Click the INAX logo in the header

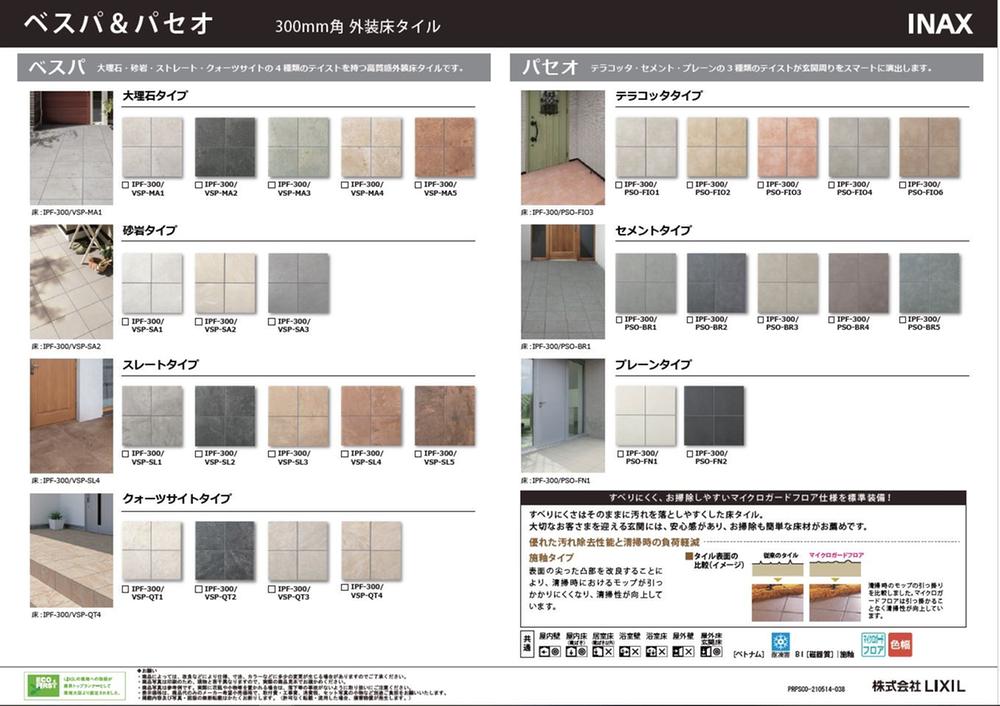click(939, 24)
